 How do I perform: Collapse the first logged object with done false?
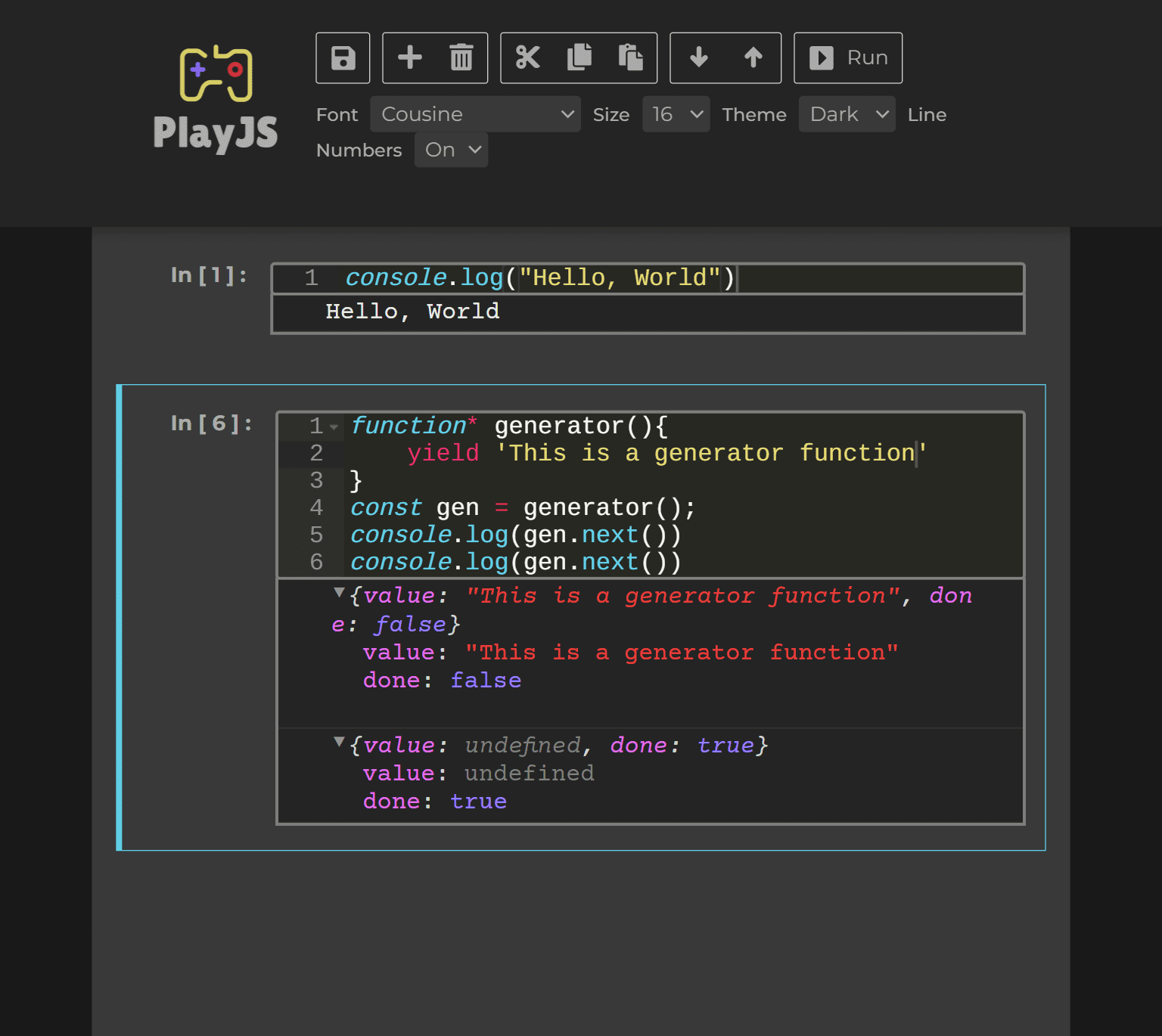pos(339,593)
